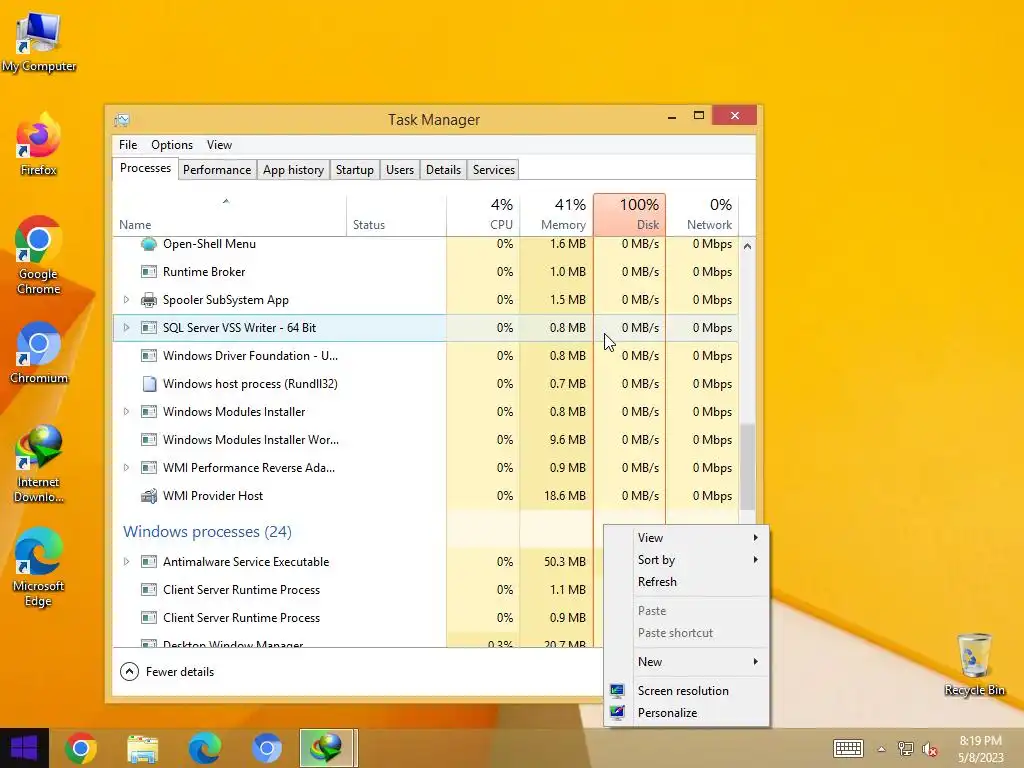Click the WMI Provider Host icon
The image size is (1024, 768).
(x=149, y=496)
